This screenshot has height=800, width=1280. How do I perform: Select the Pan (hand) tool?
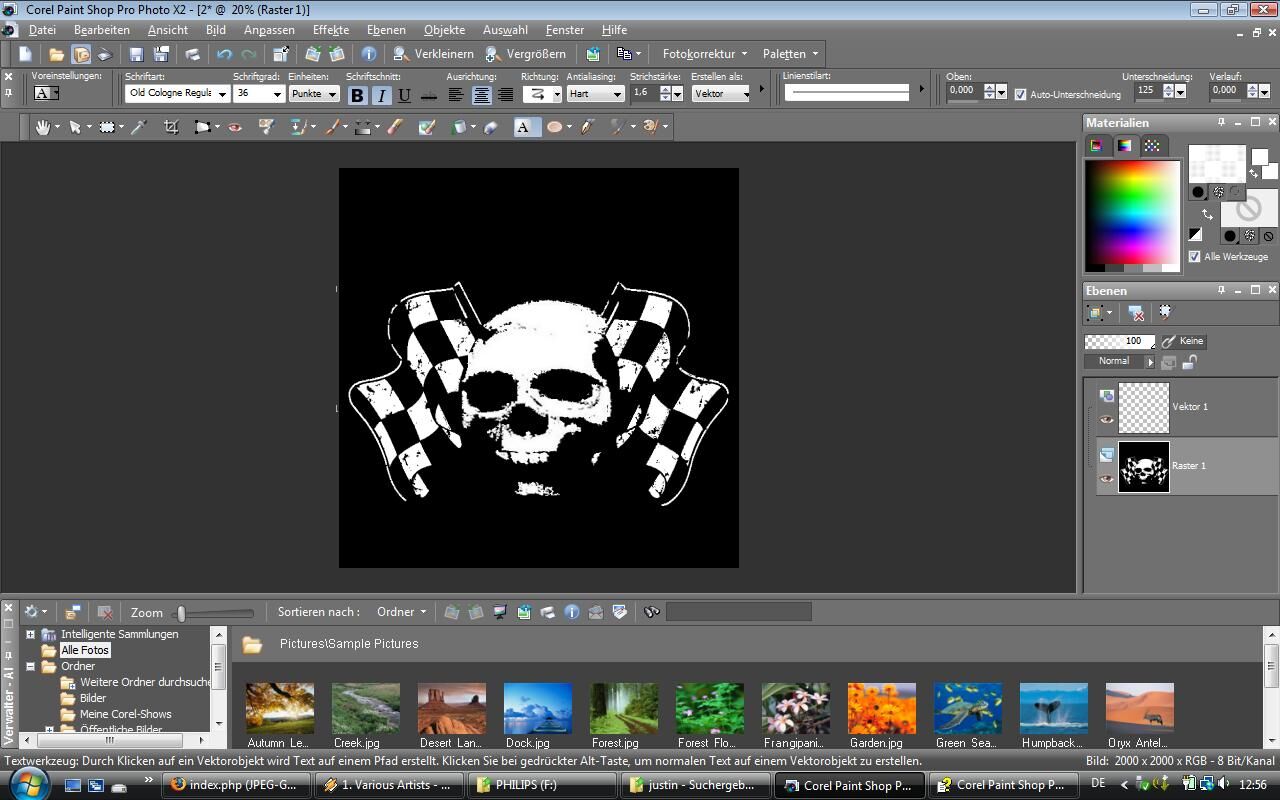[x=43, y=127]
